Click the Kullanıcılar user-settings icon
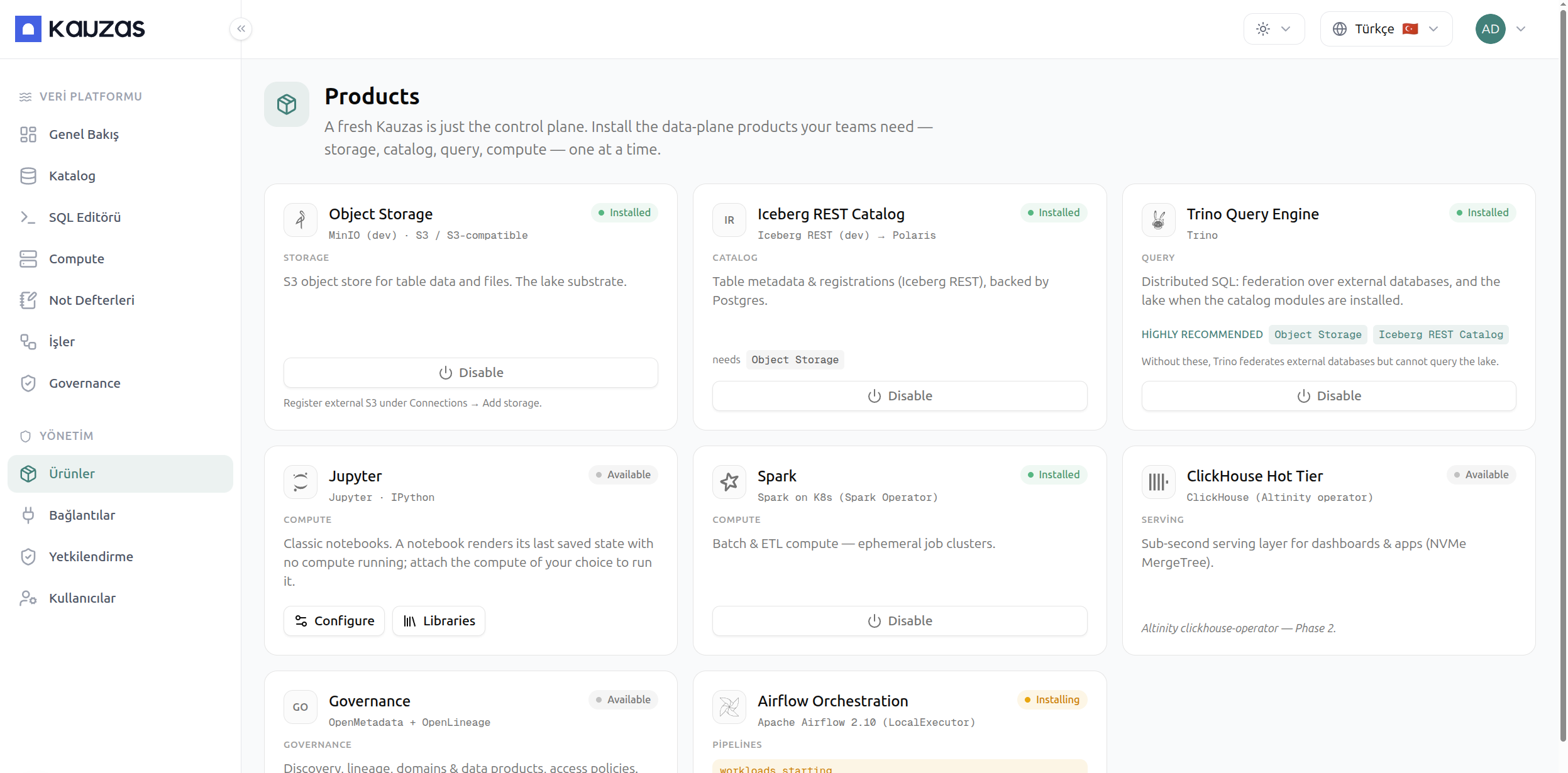The image size is (1568, 773). [x=28, y=598]
